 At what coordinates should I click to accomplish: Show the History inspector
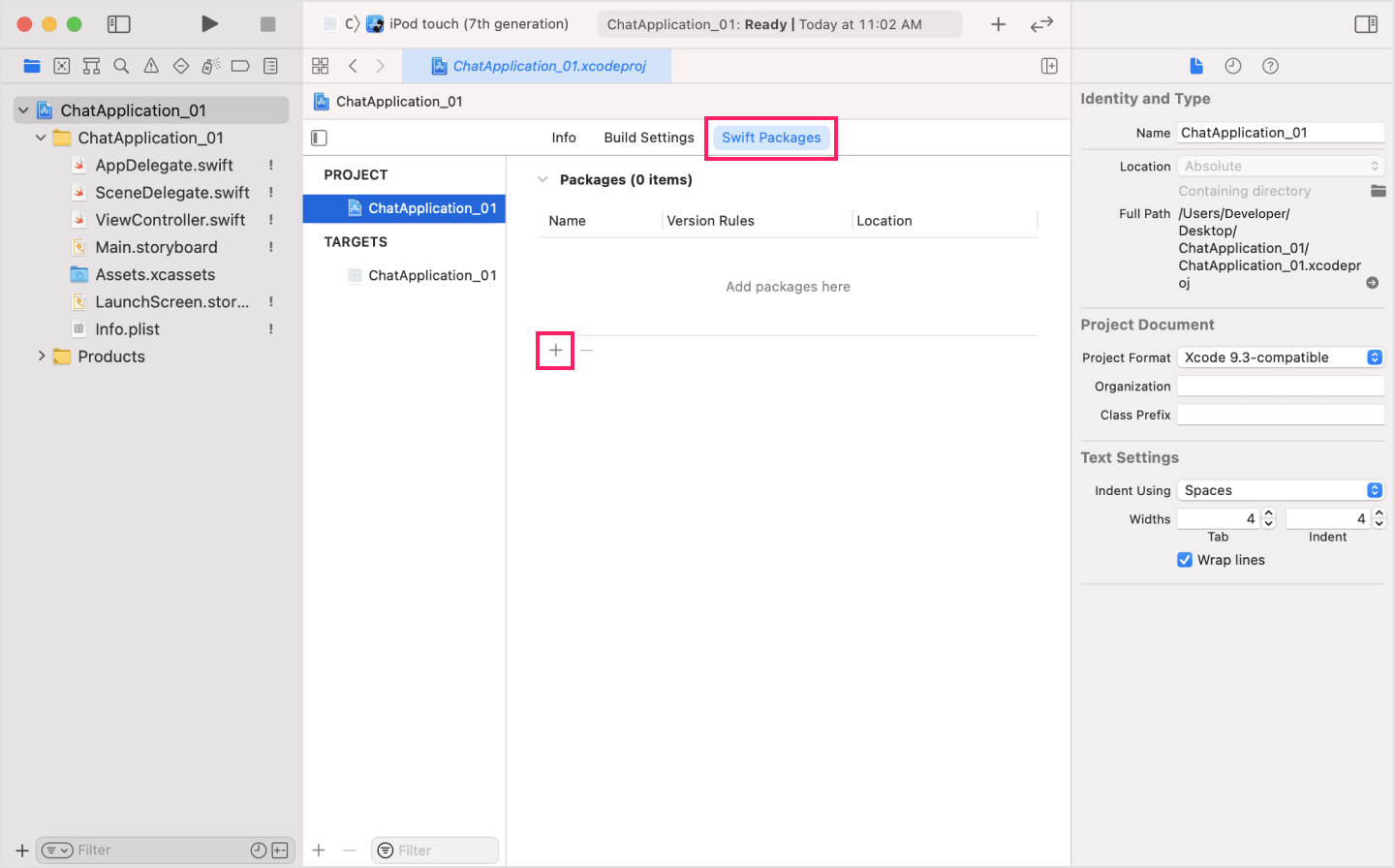pos(1233,66)
